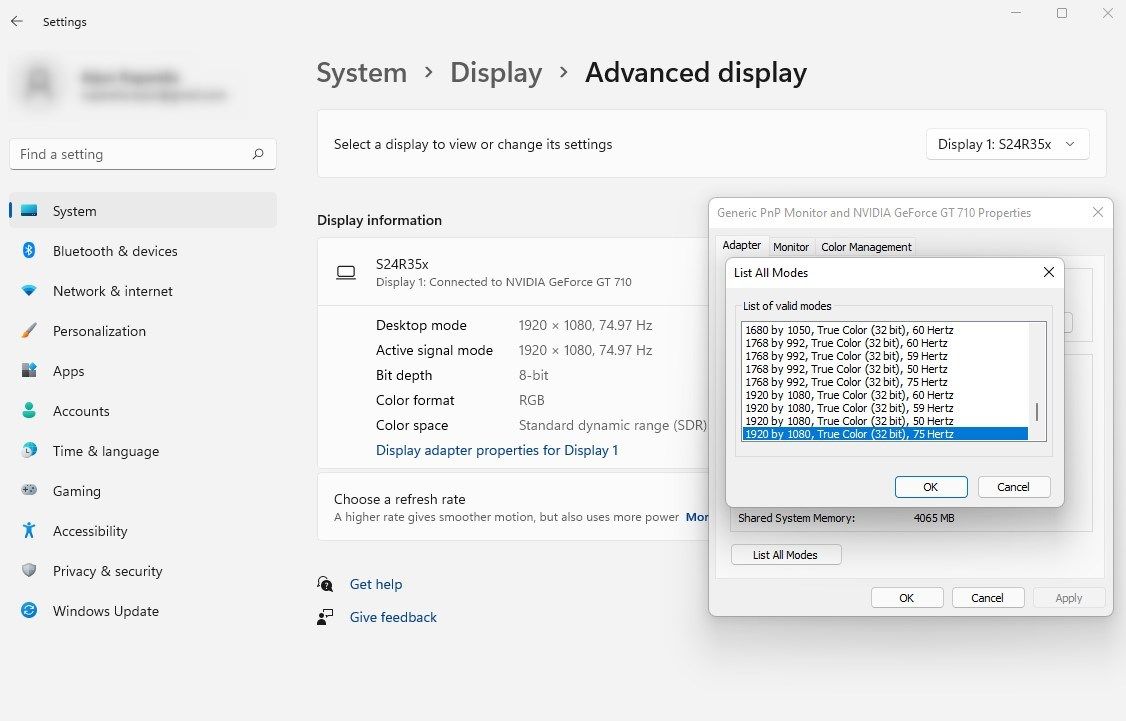1126x721 pixels.
Task: Click the Accessibility figure icon
Action: click(x=29, y=530)
